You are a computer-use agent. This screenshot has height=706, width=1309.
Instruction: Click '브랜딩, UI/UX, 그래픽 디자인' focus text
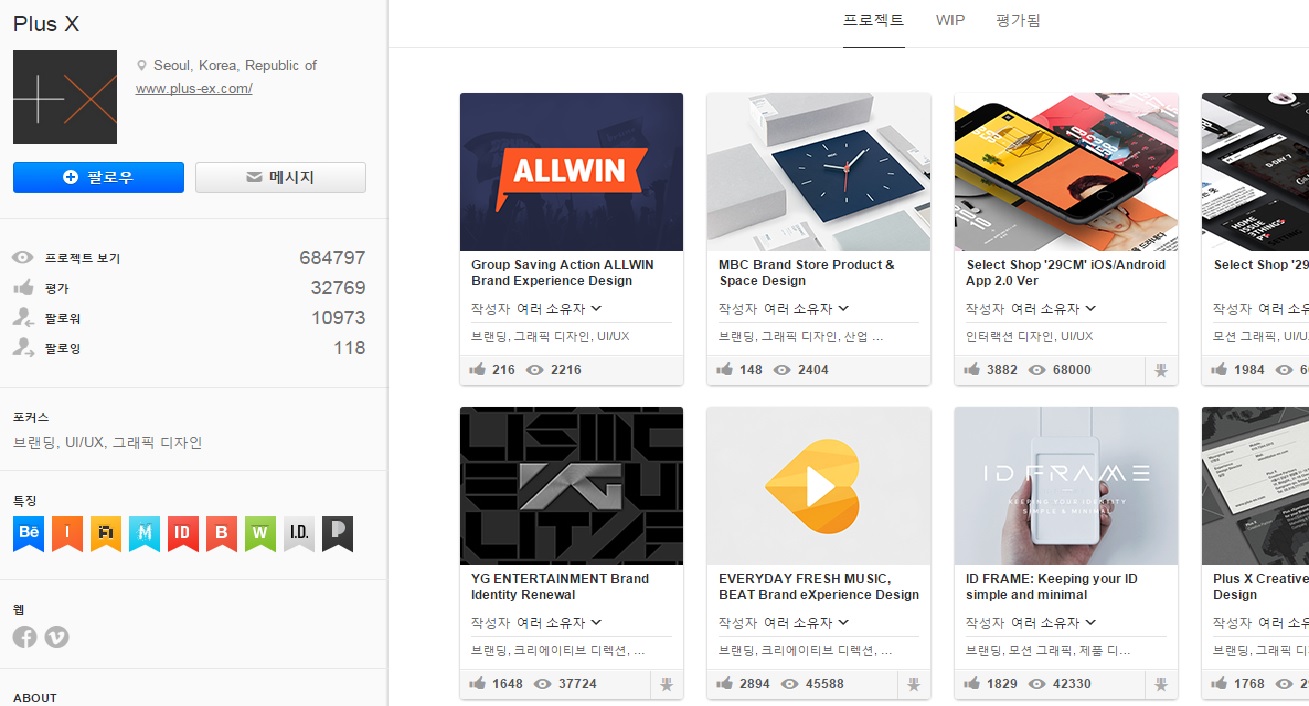tap(108, 442)
